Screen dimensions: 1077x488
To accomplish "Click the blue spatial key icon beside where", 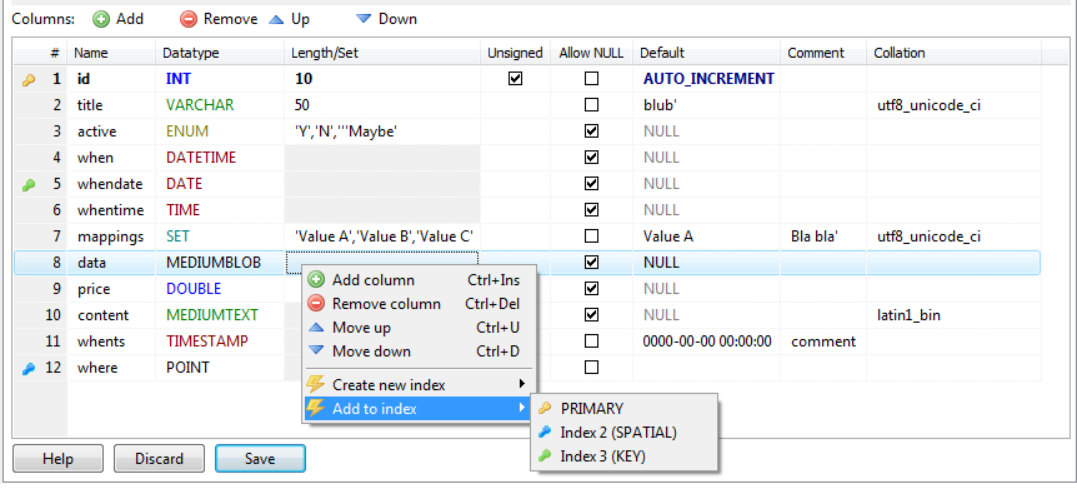I will pos(28,369).
